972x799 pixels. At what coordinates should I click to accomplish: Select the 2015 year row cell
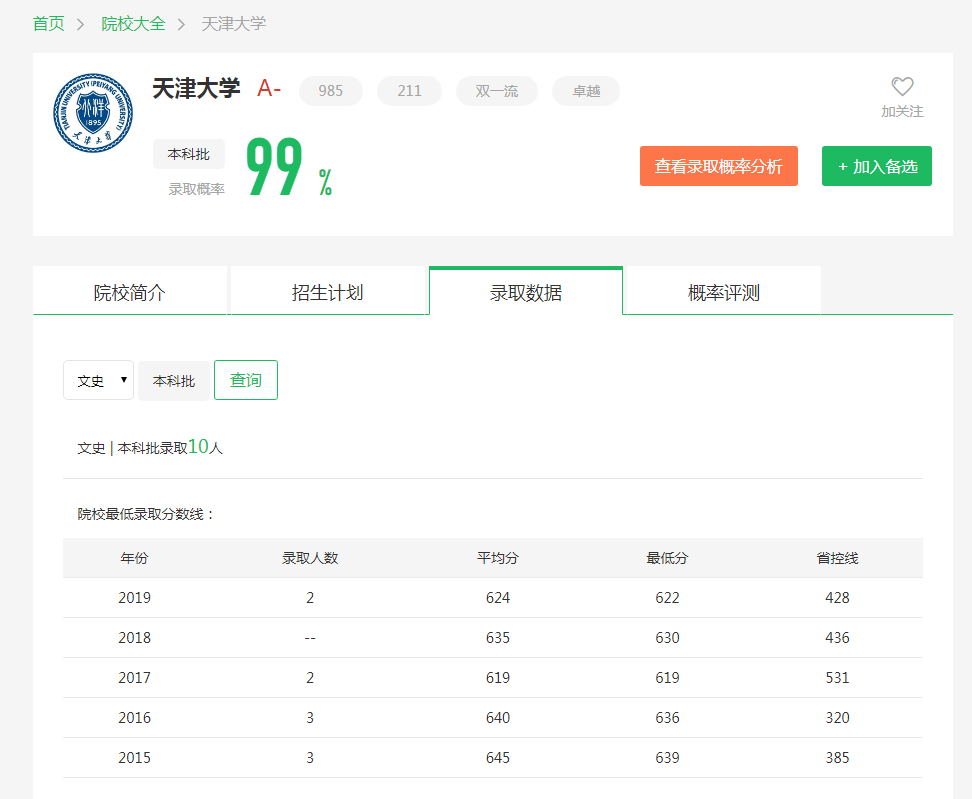135,757
